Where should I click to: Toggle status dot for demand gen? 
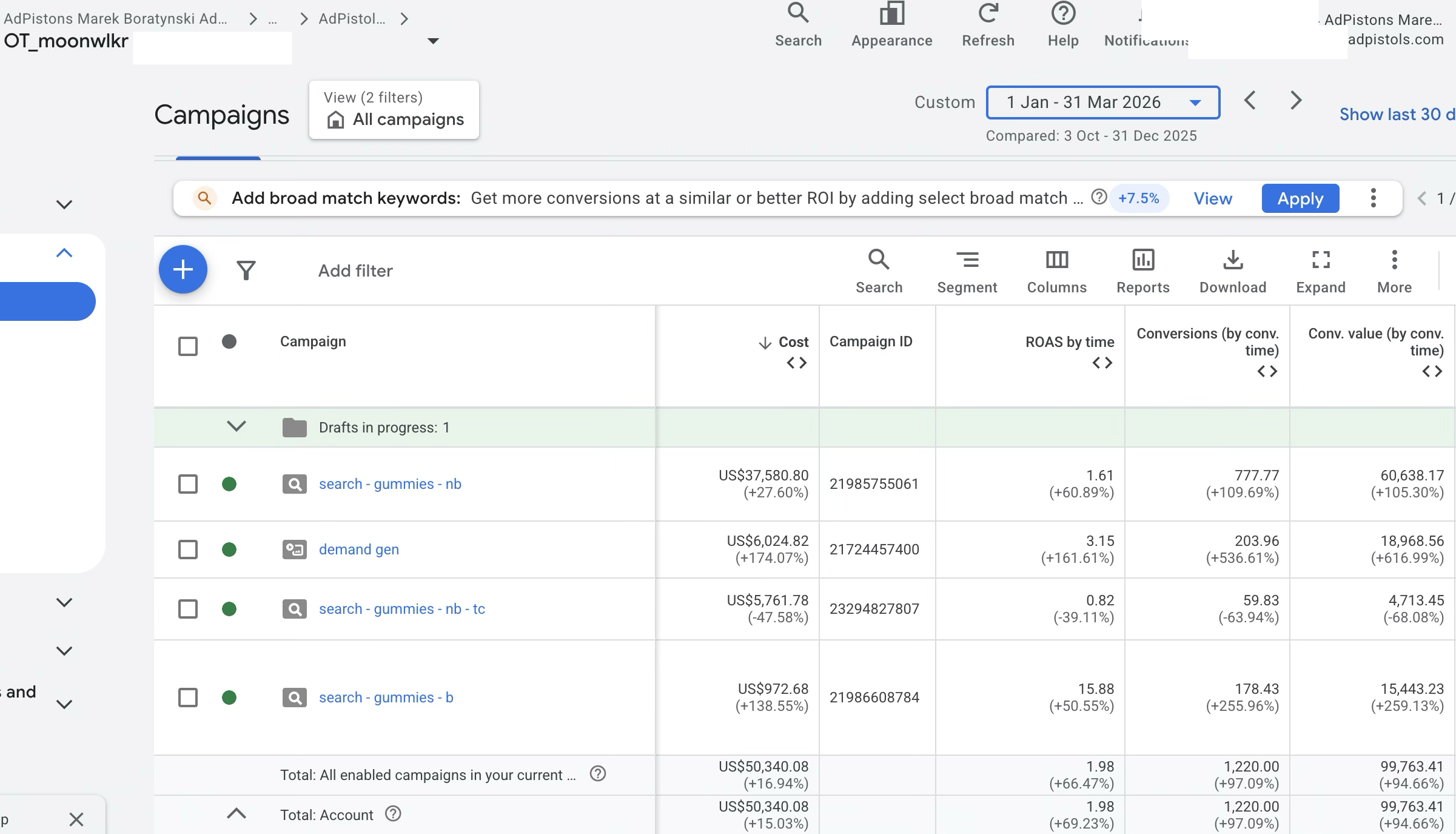(229, 550)
